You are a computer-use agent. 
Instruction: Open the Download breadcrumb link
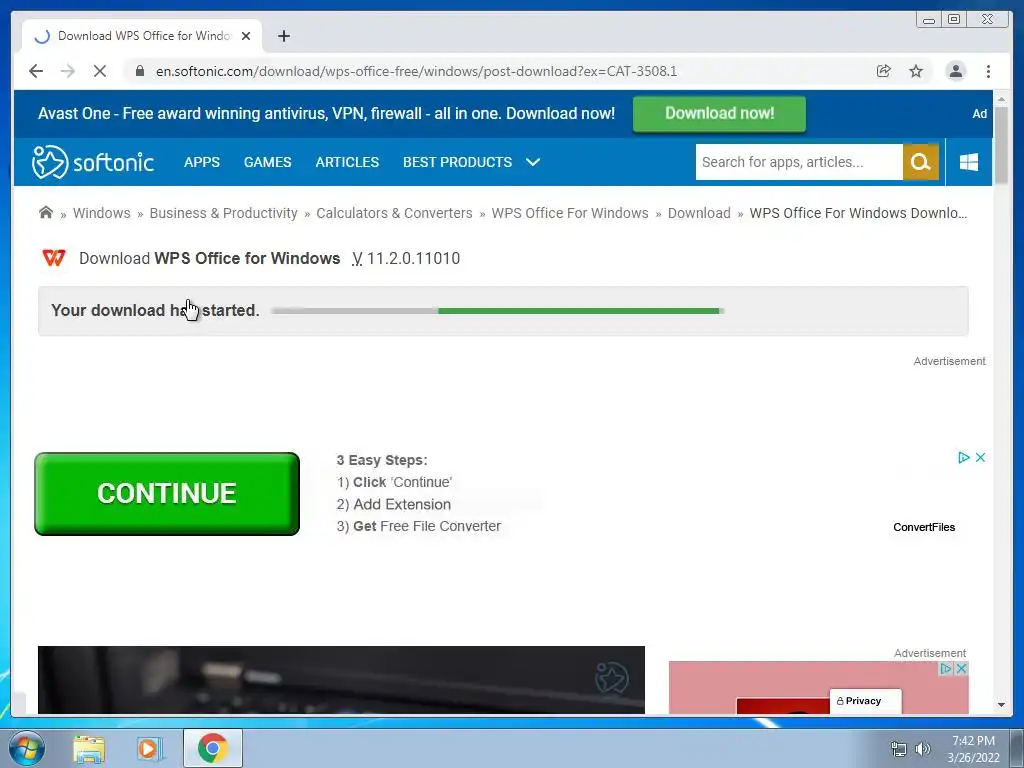(x=699, y=213)
